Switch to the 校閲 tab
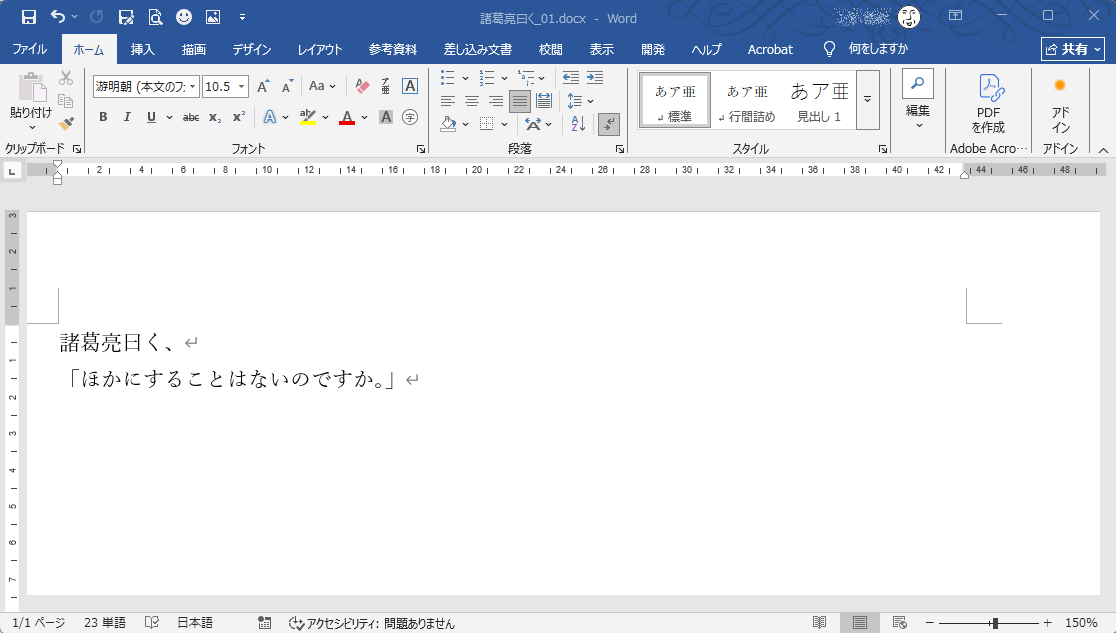The height and width of the screenshot is (633, 1116). 550,49
